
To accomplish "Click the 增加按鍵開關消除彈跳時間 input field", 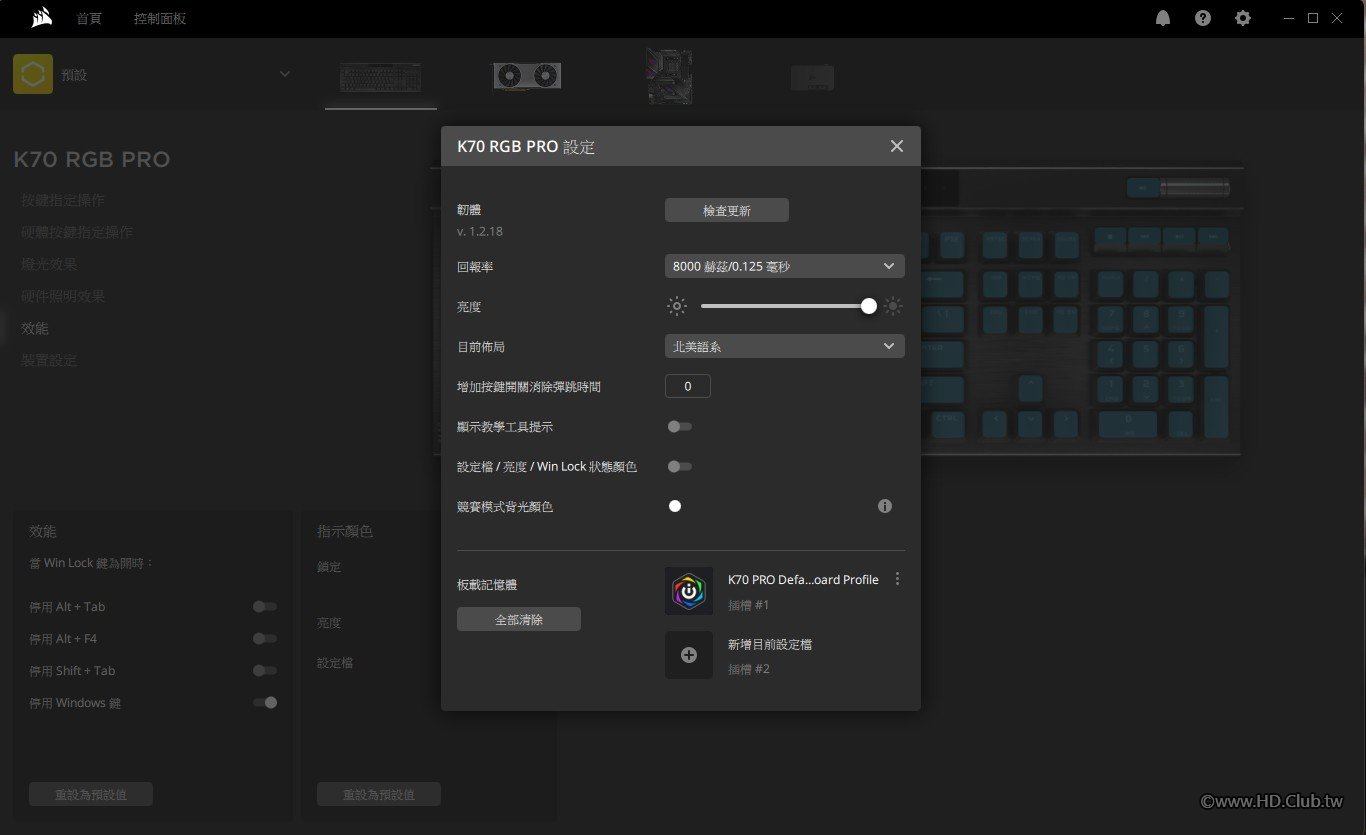I will point(688,386).
